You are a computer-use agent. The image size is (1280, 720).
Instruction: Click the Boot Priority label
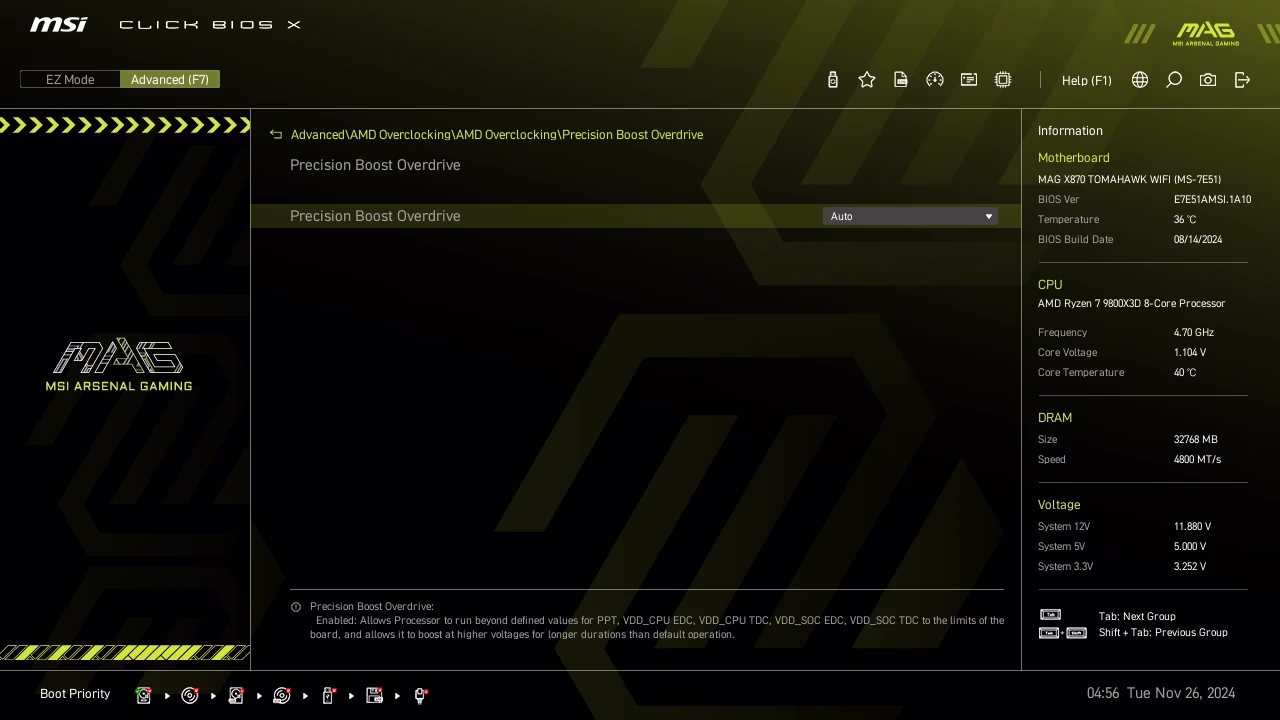pyautogui.click(x=75, y=694)
